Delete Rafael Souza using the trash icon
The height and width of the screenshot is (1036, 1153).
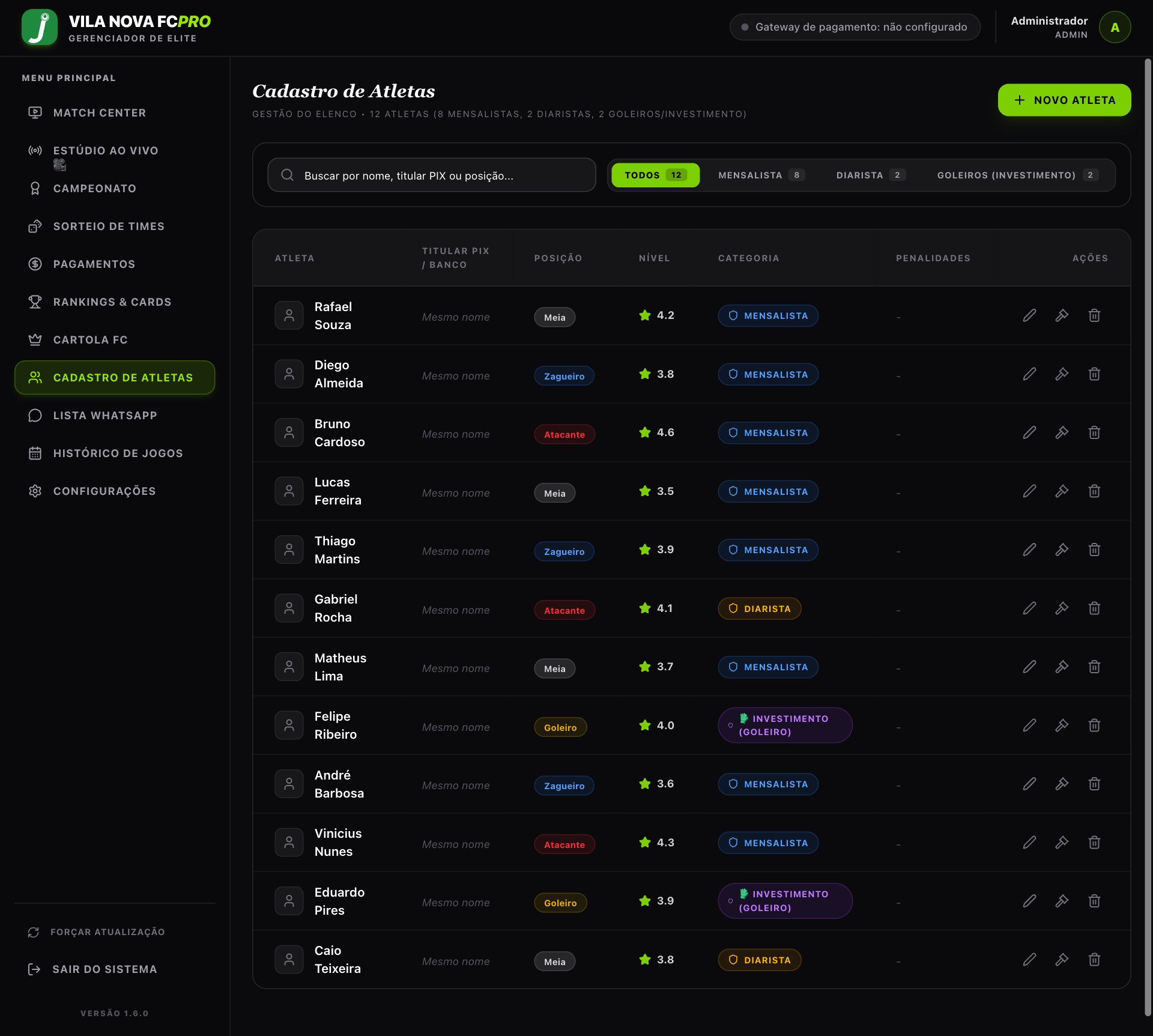click(1094, 315)
